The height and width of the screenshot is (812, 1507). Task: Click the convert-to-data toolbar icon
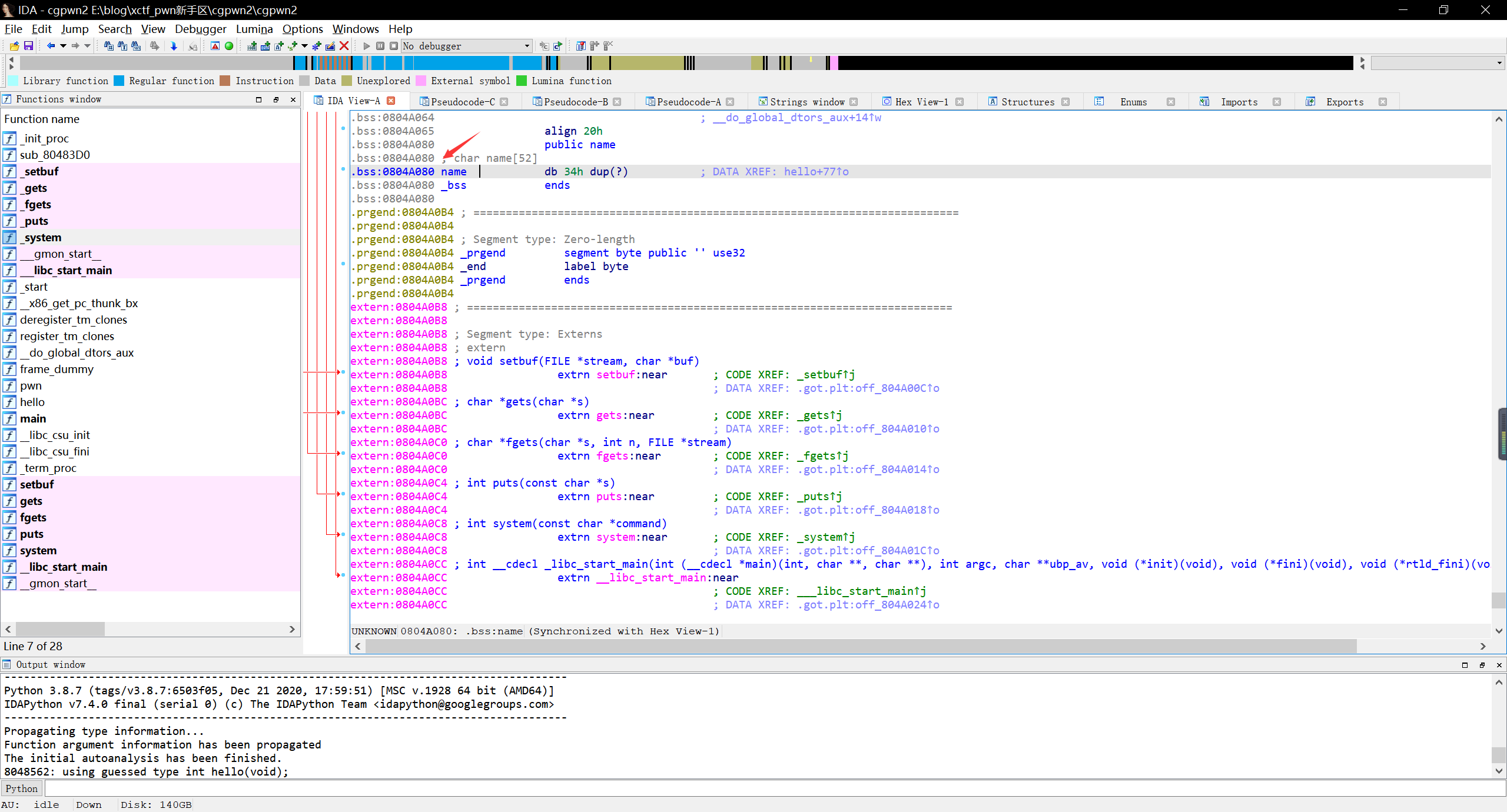(x=265, y=46)
